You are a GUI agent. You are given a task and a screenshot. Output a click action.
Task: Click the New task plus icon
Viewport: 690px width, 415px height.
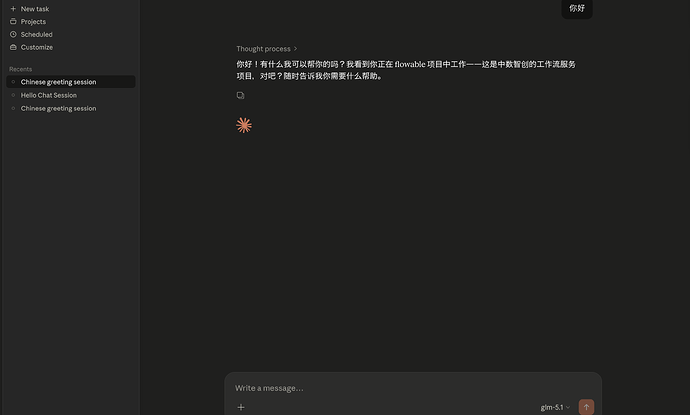13,9
